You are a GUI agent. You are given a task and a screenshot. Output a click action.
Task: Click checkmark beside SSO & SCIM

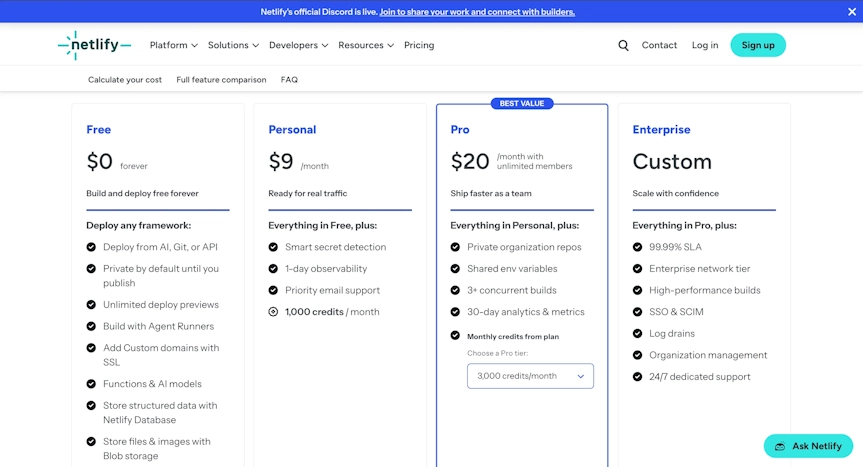click(x=637, y=312)
